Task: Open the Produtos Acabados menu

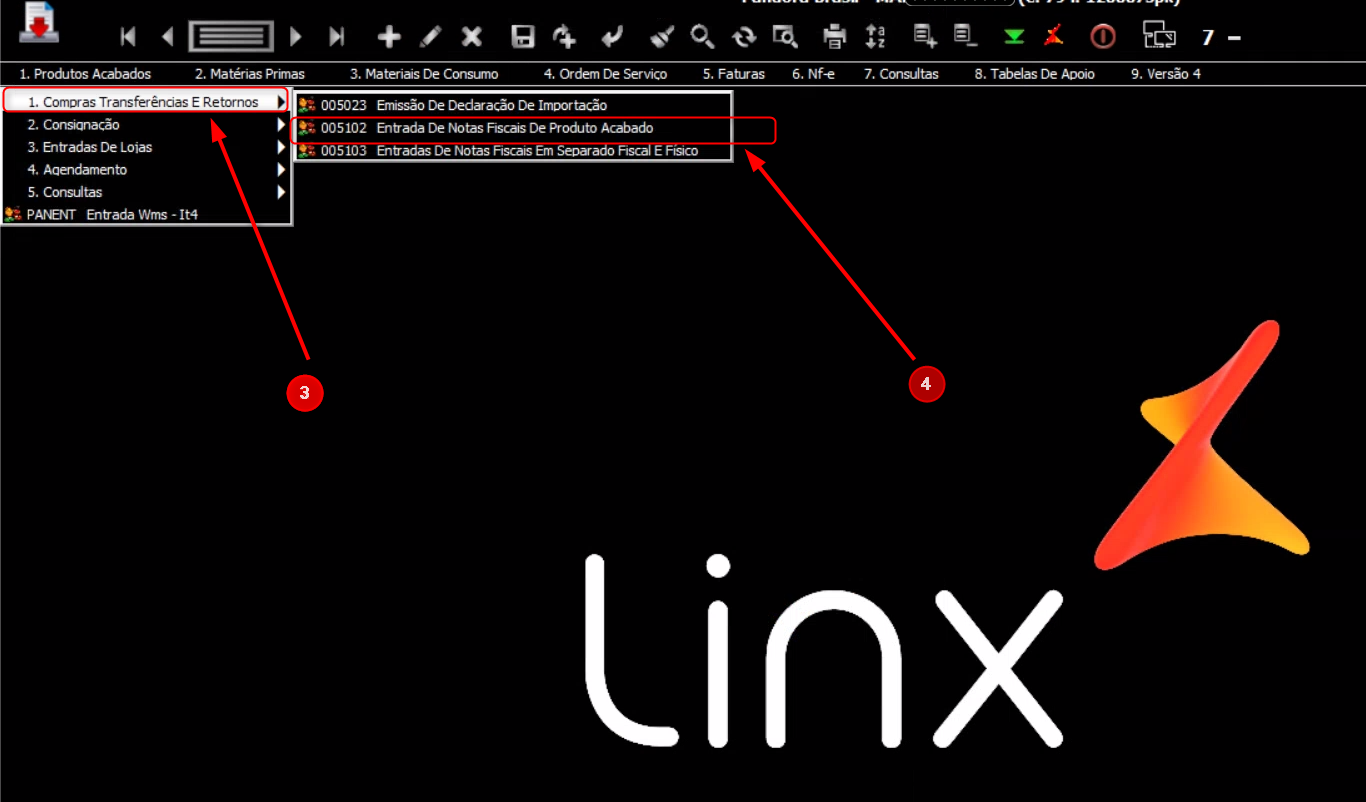Action: click(x=85, y=74)
